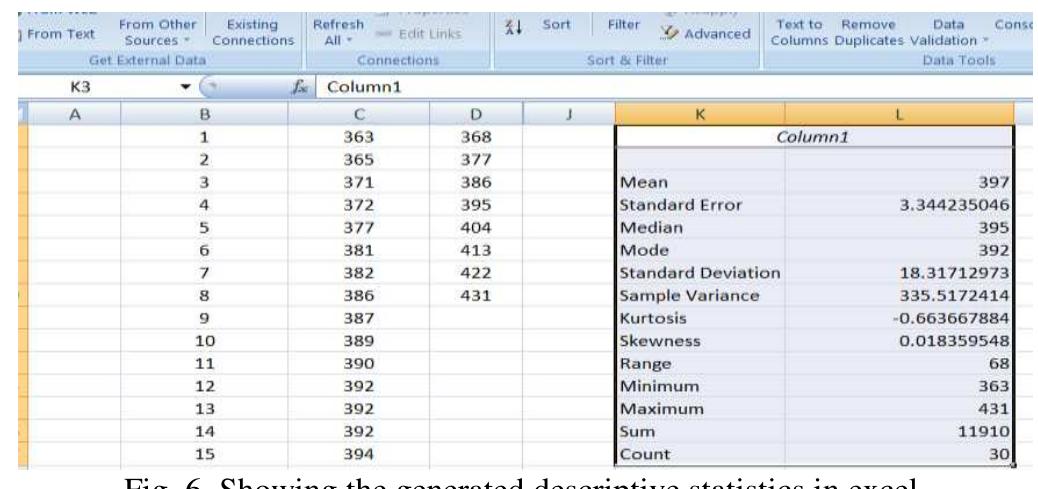Click the value 0.018359548
1038x489 pixels.
click(954, 341)
